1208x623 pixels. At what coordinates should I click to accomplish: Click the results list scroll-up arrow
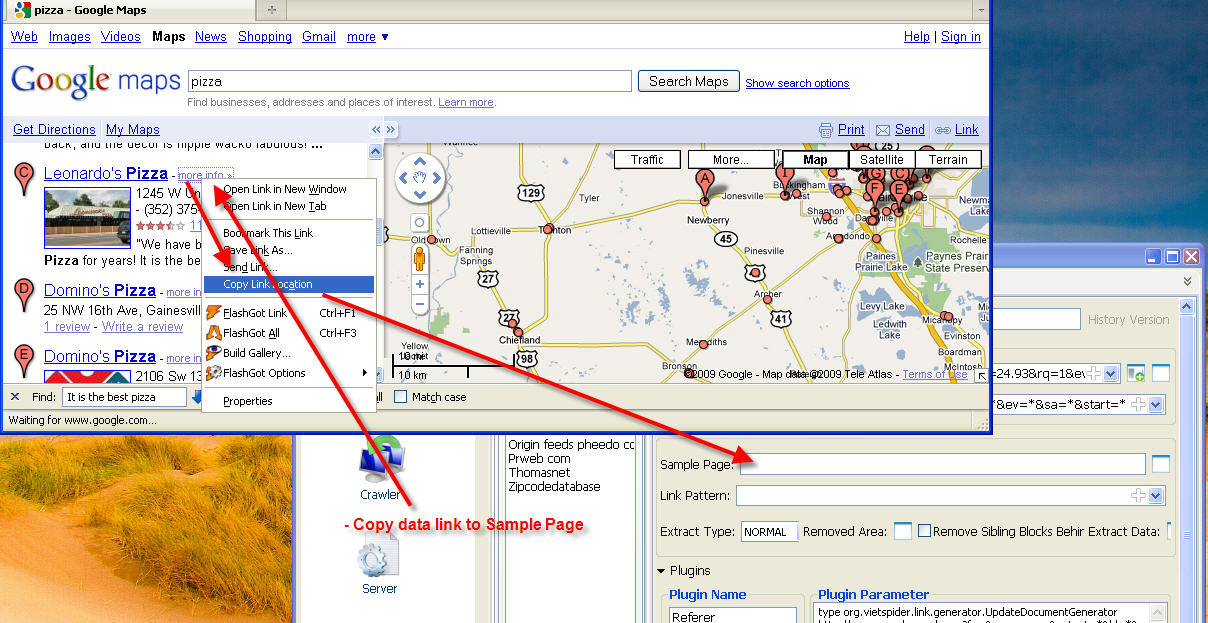coord(376,151)
